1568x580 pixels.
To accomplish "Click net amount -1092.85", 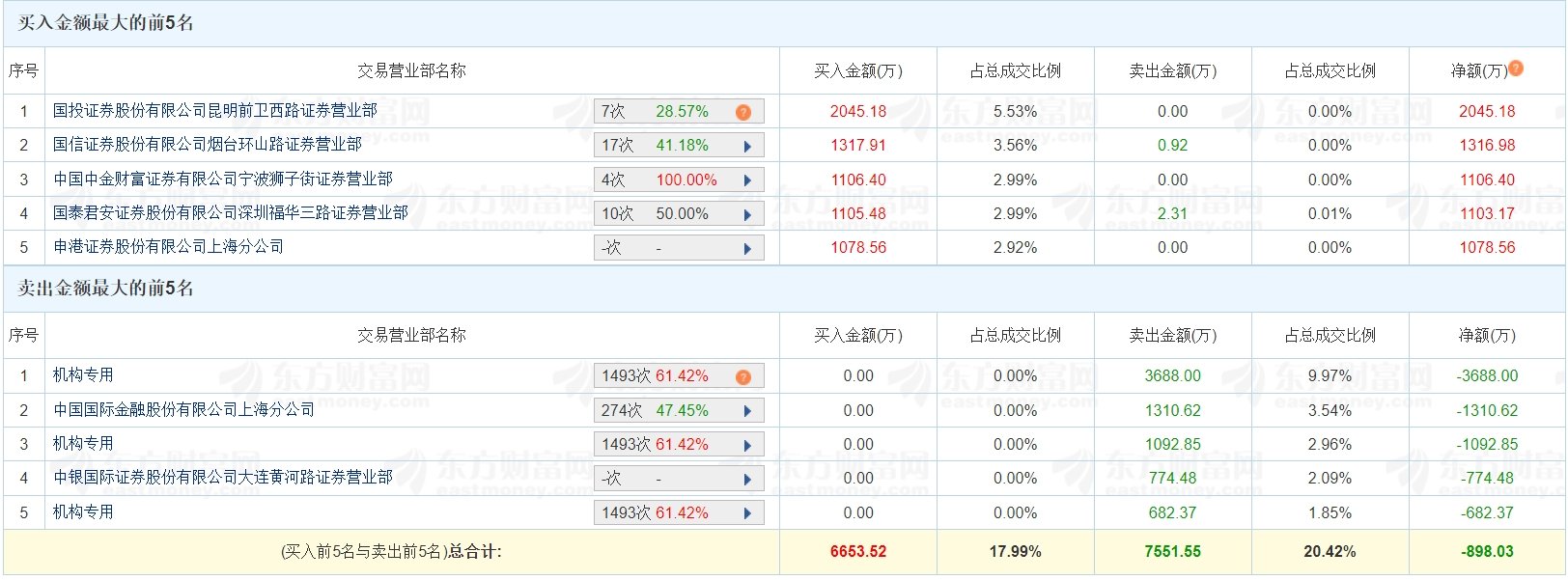I will coord(1487,445).
